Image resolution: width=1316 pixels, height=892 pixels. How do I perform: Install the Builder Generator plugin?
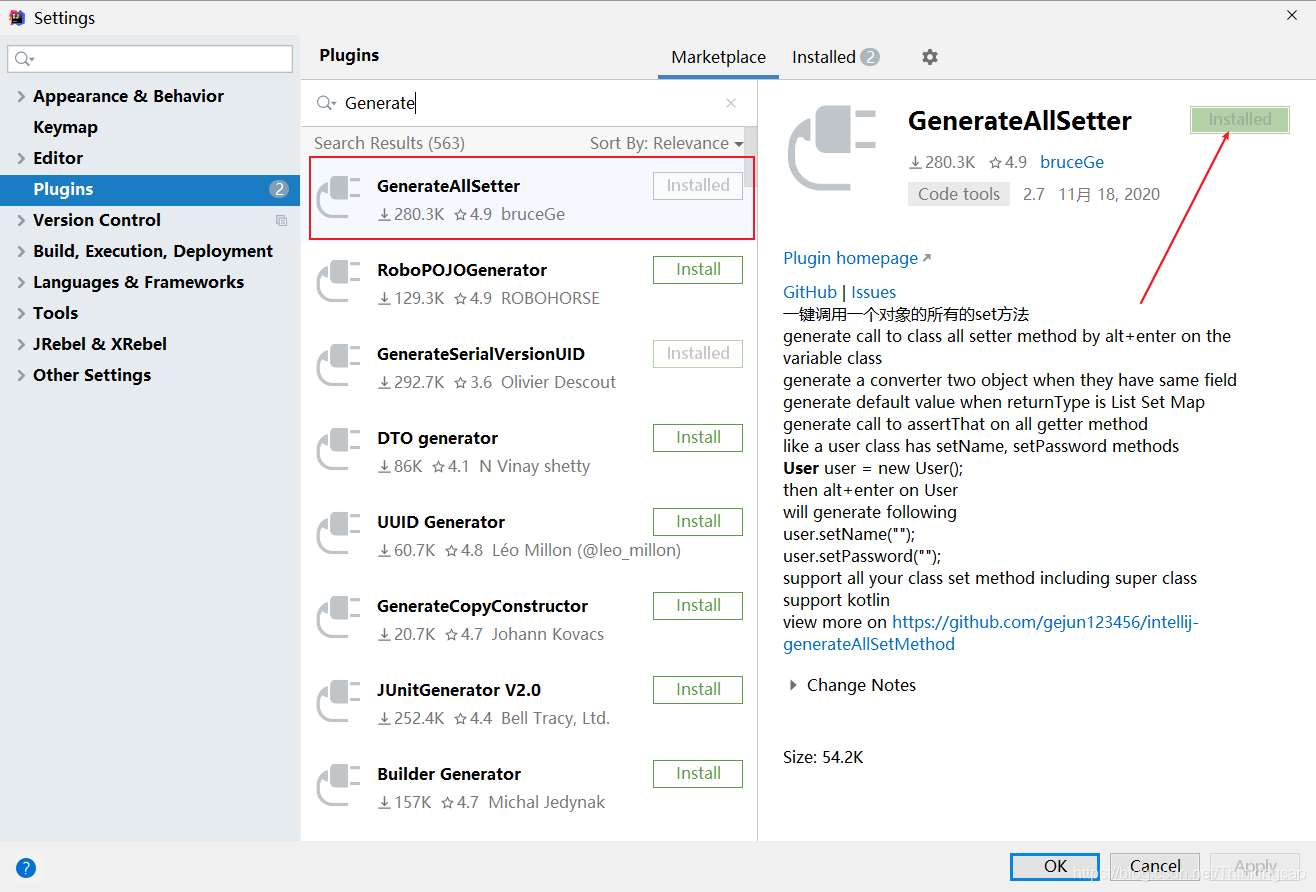698,774
